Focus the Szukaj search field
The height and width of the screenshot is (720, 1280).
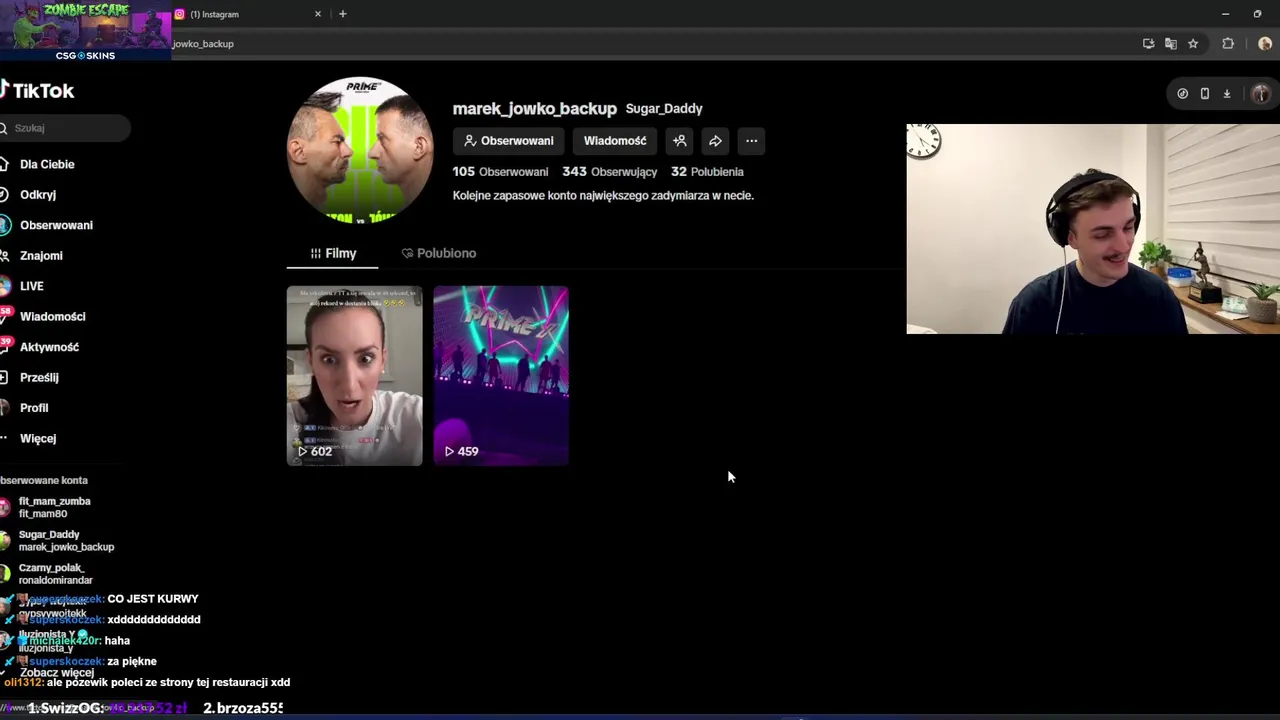click(65, 128)
